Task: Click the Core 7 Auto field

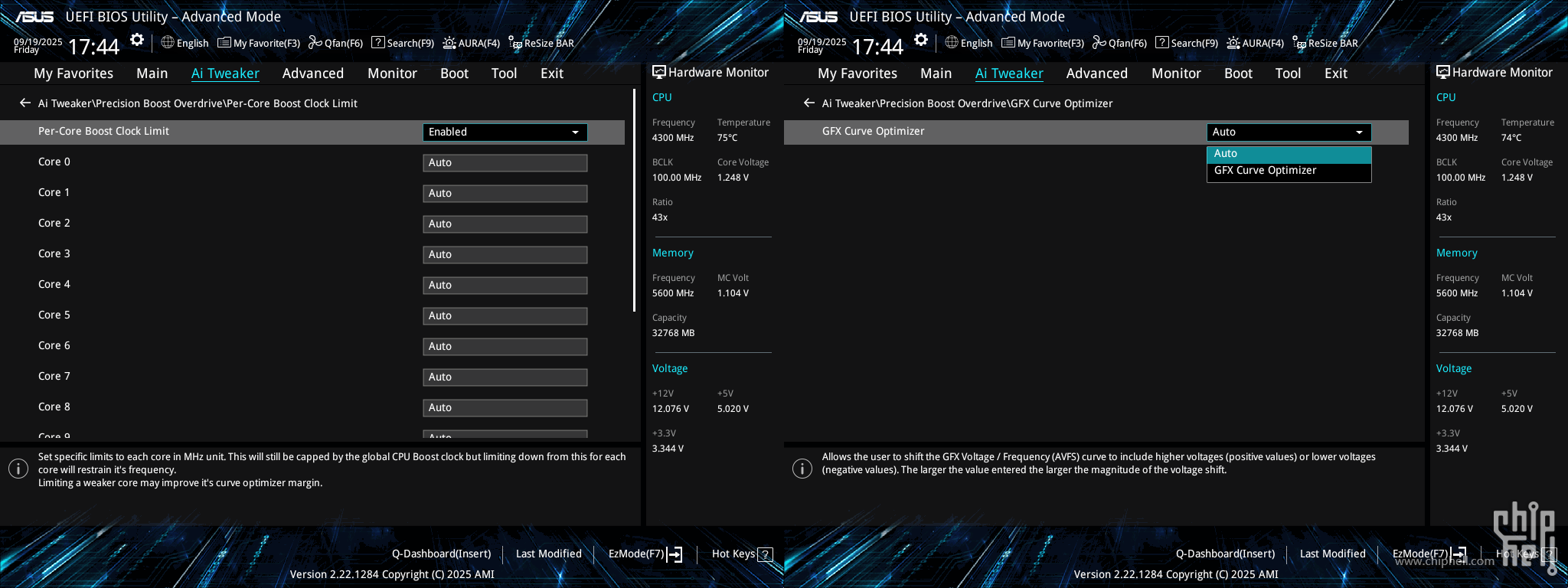Action: 505,377
